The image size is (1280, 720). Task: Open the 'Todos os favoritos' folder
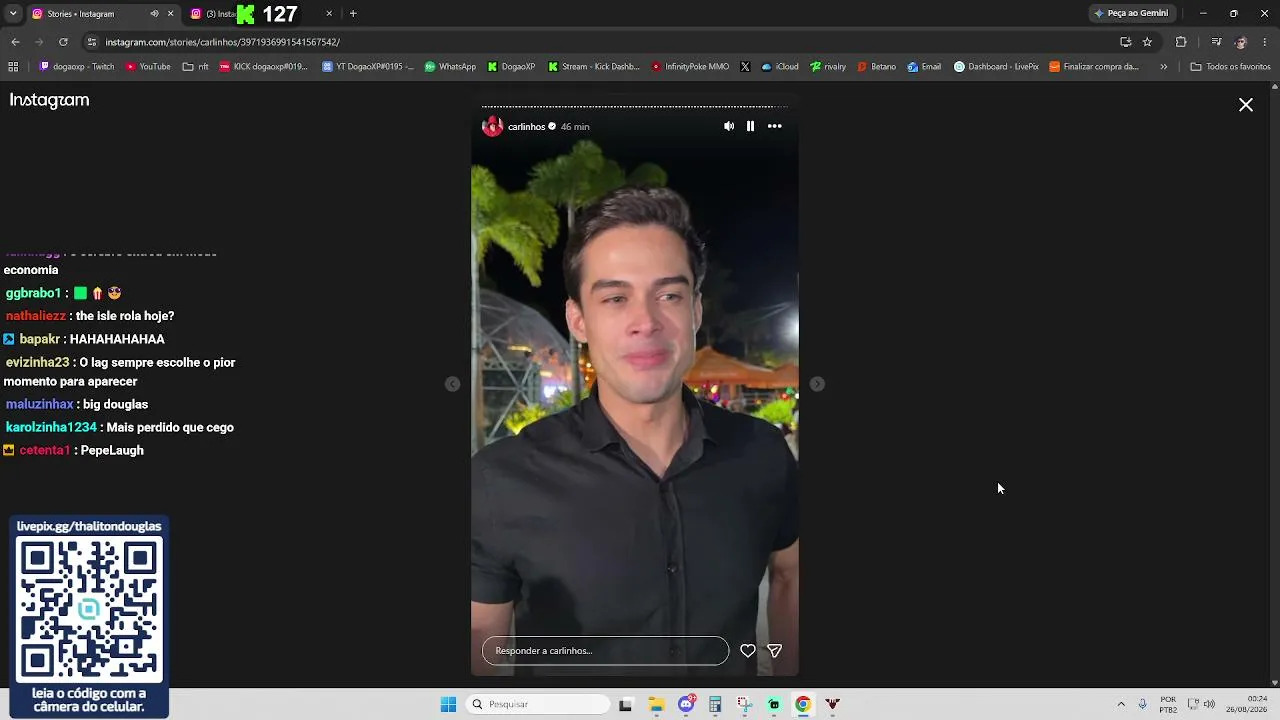pyautogui.click(x=1230, y=67)
